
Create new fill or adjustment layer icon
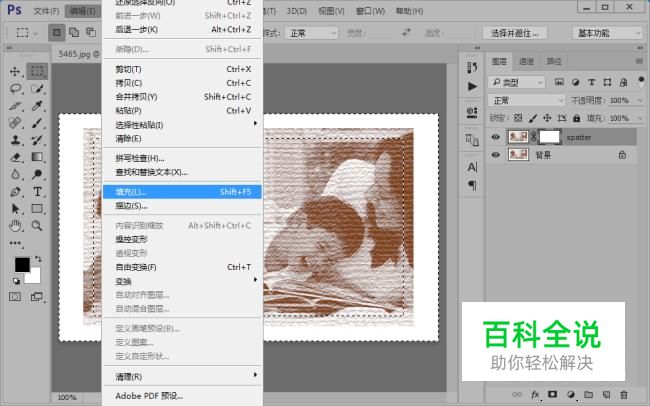[x=571, y=394]
